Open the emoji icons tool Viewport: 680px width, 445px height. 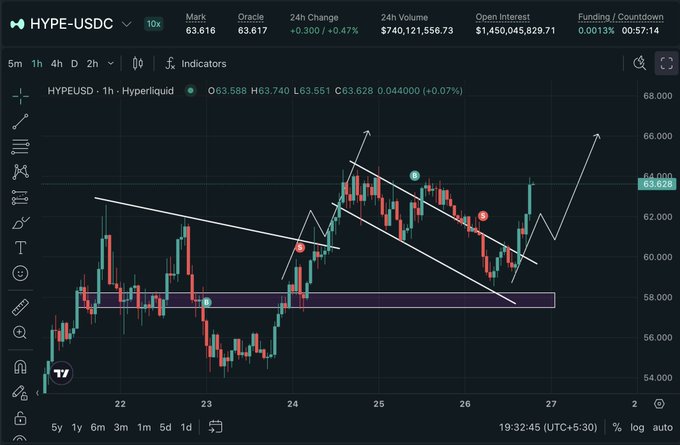pyautogui.click(x=20, y=273)
